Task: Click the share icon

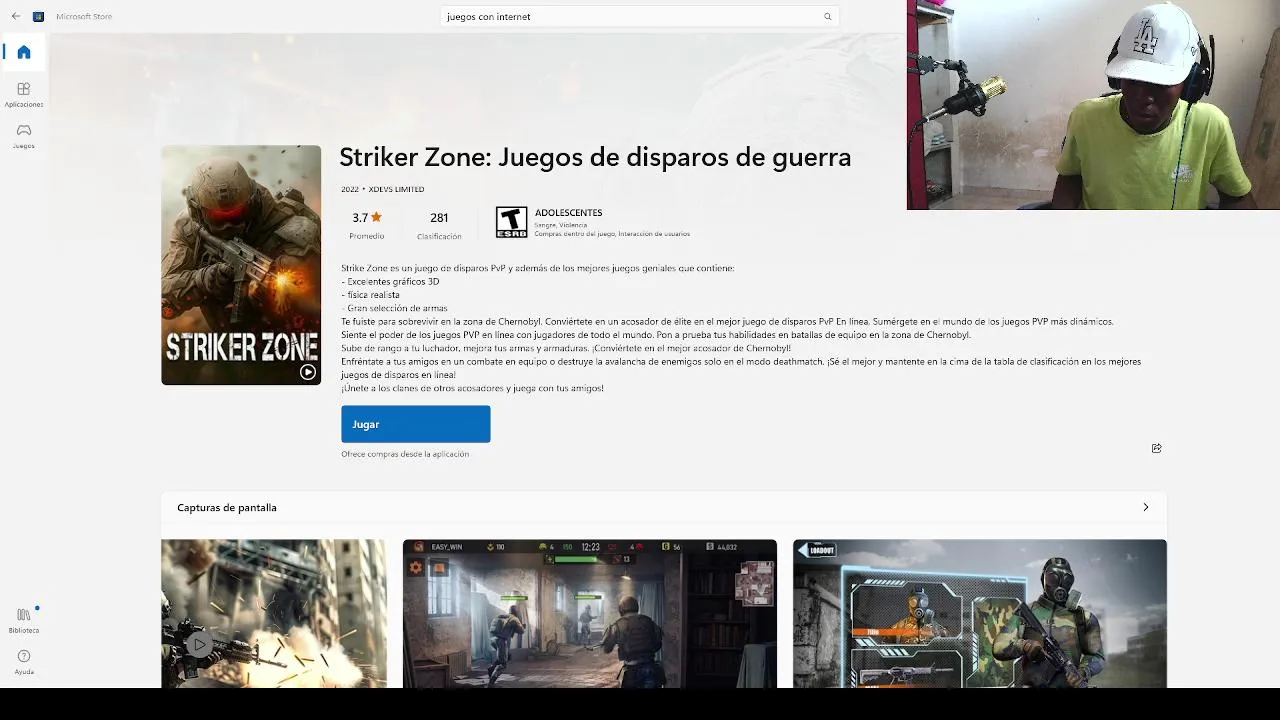Action: point(1156,448)
